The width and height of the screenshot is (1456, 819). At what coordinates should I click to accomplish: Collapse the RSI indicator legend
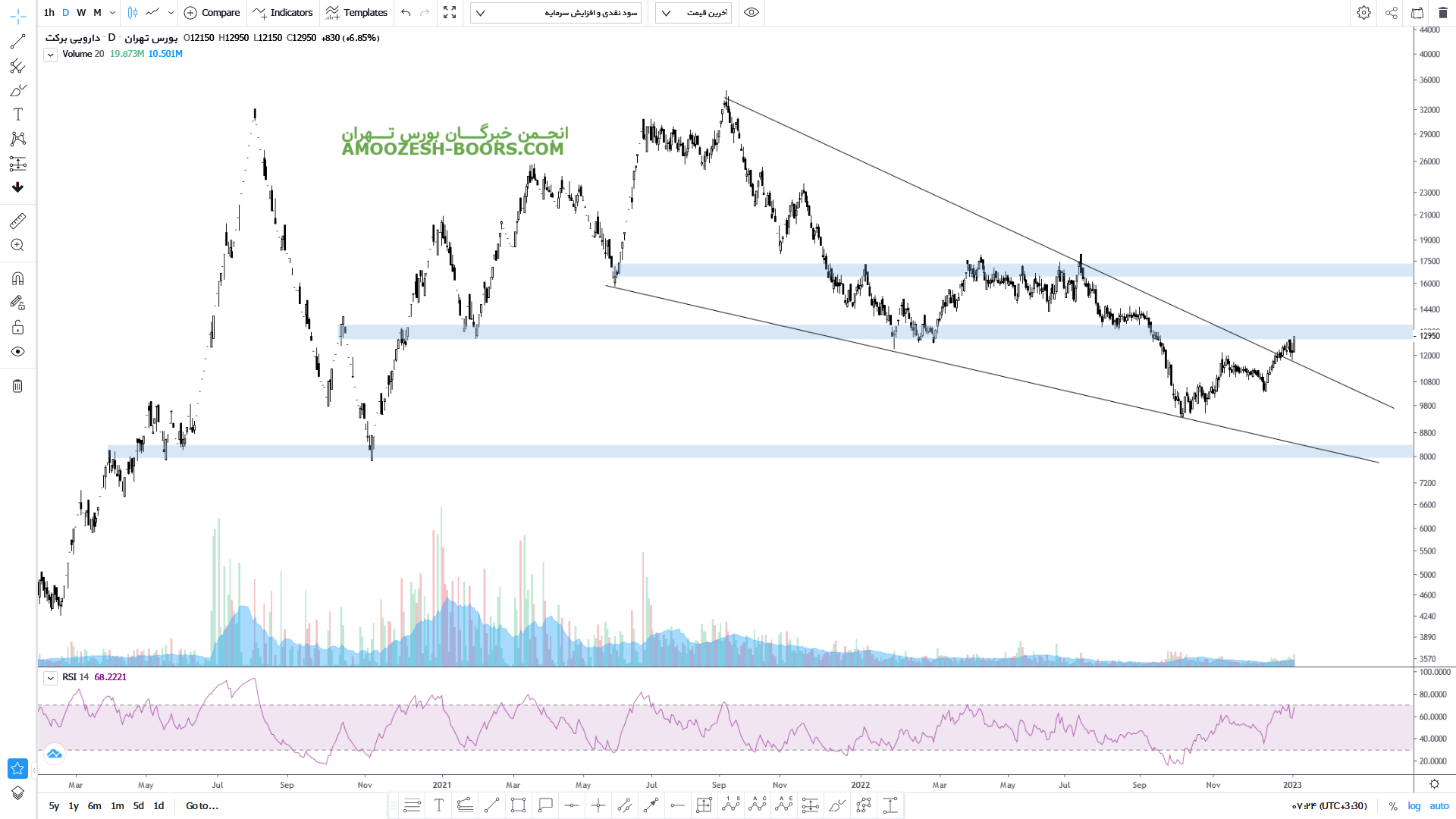click(x=50, y=678)
